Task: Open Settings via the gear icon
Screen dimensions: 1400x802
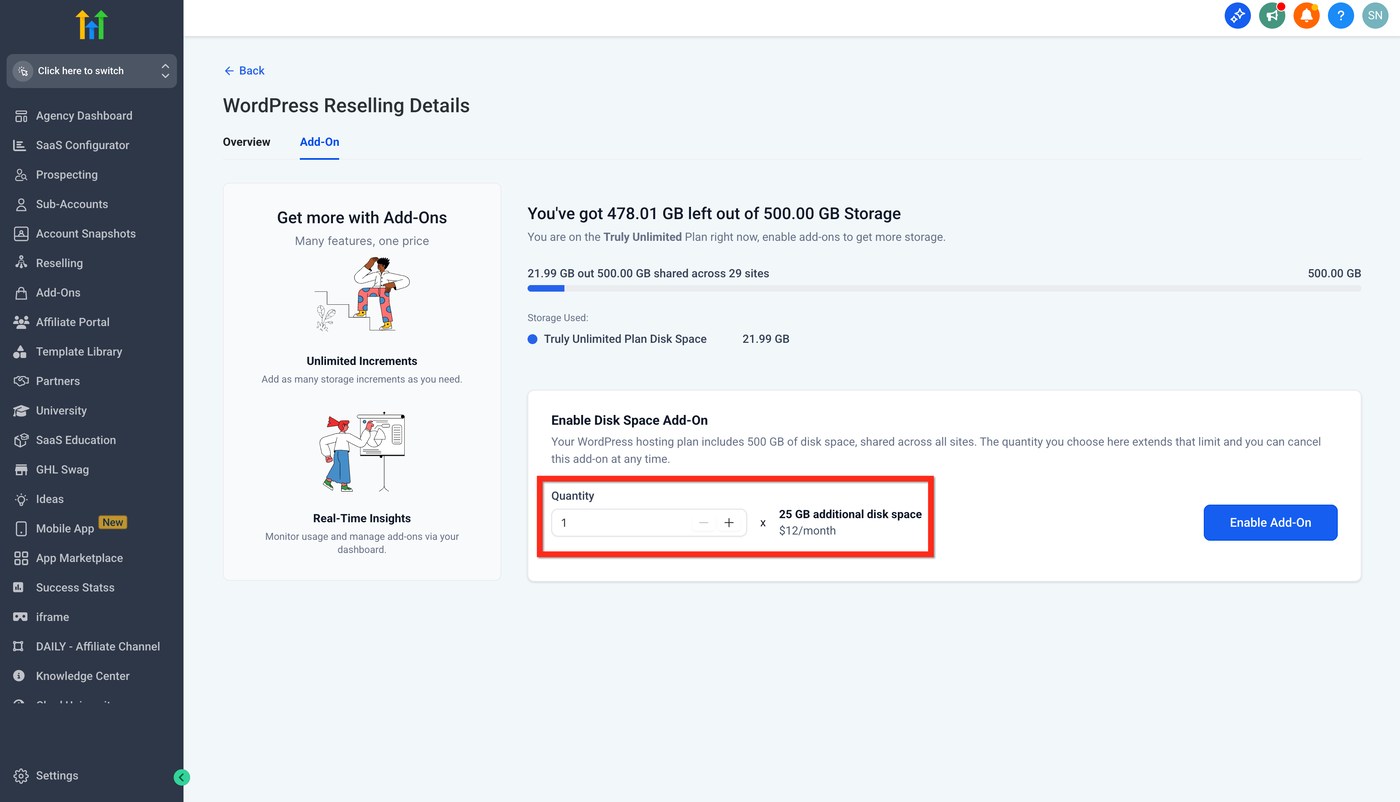Action: point(21,776)
